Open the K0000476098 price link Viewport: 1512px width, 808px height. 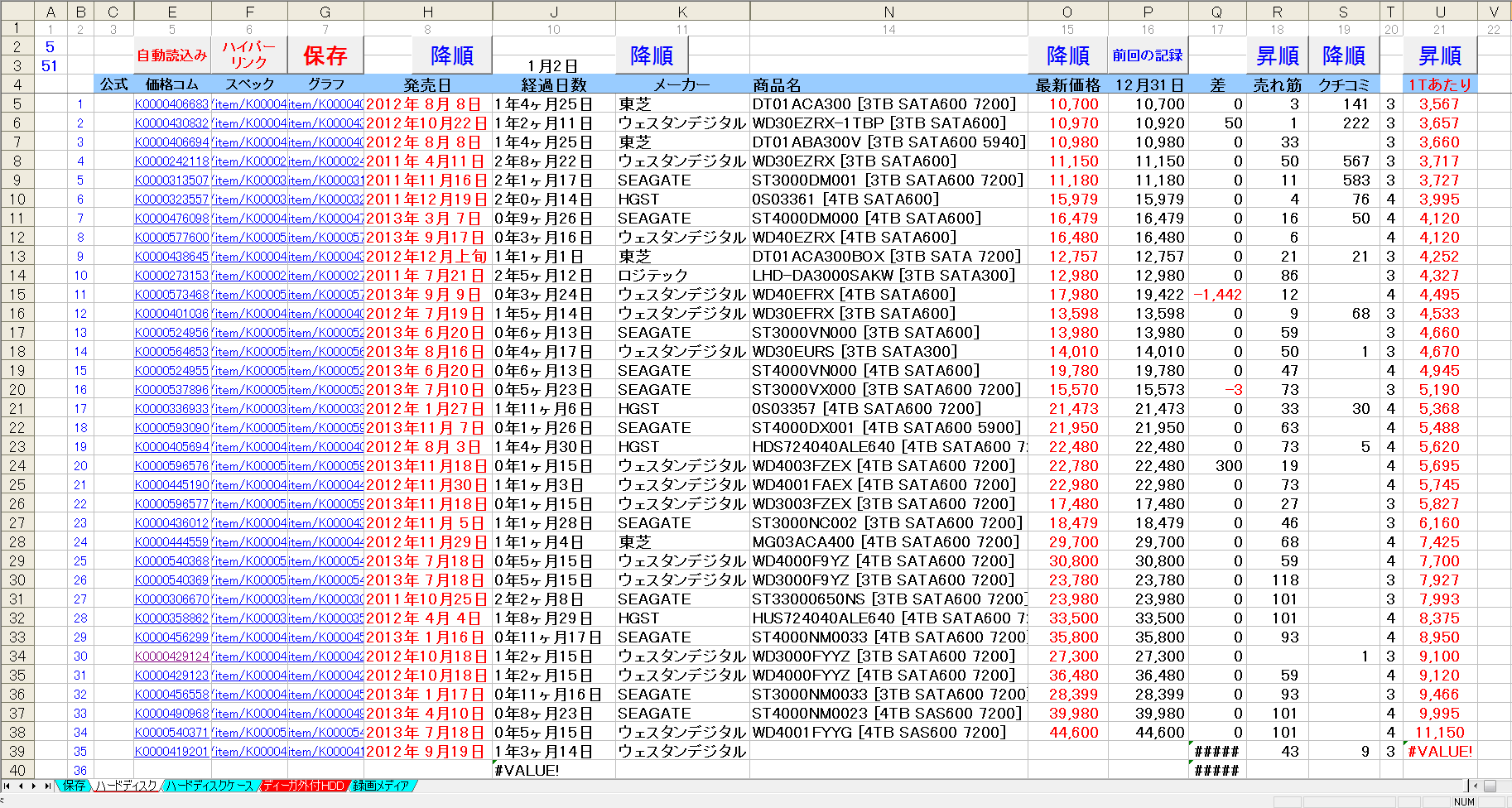(171, 219)
